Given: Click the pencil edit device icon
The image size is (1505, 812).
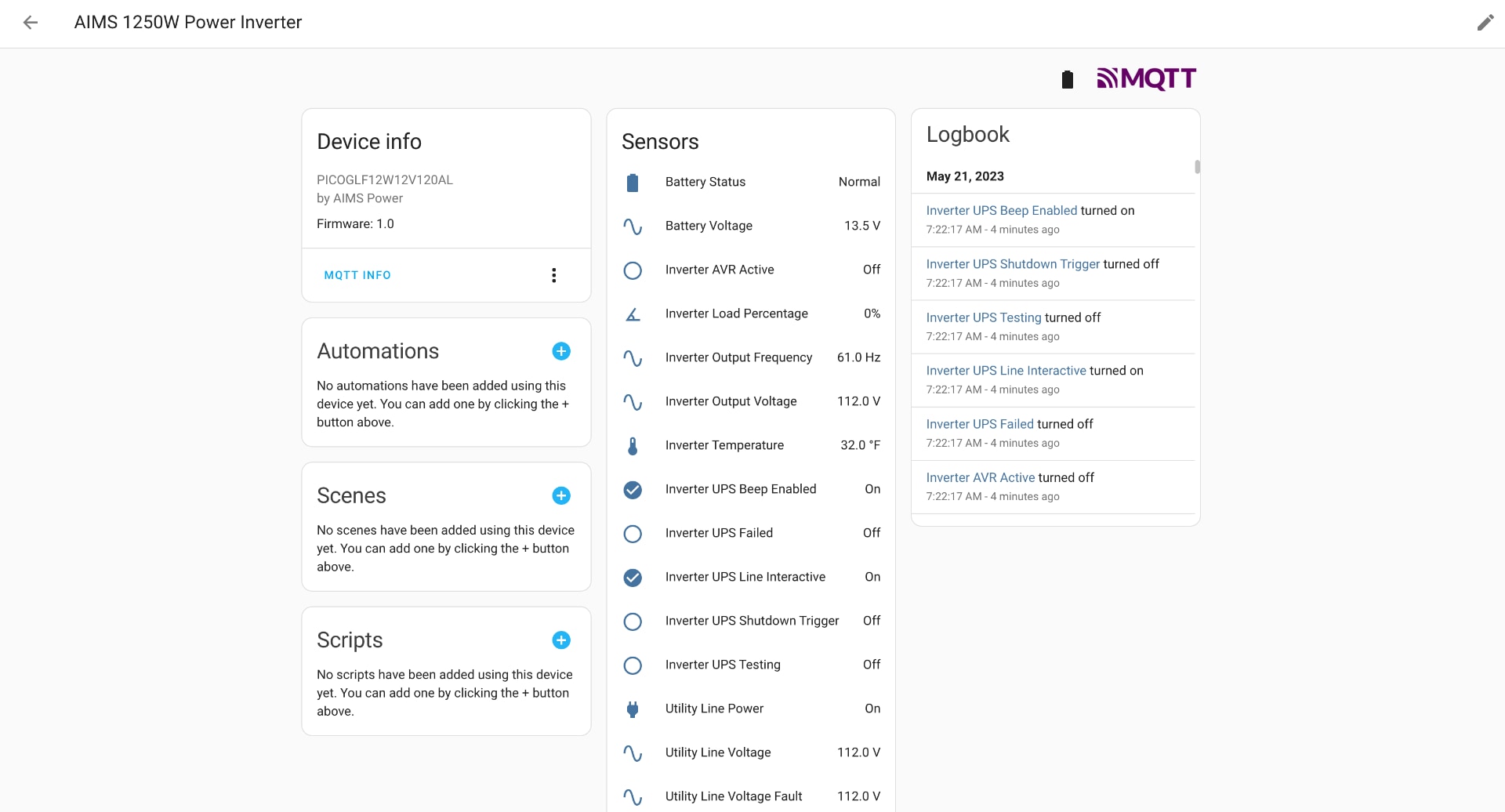Looking at the screenshot, I should [x=1485, y=23].
